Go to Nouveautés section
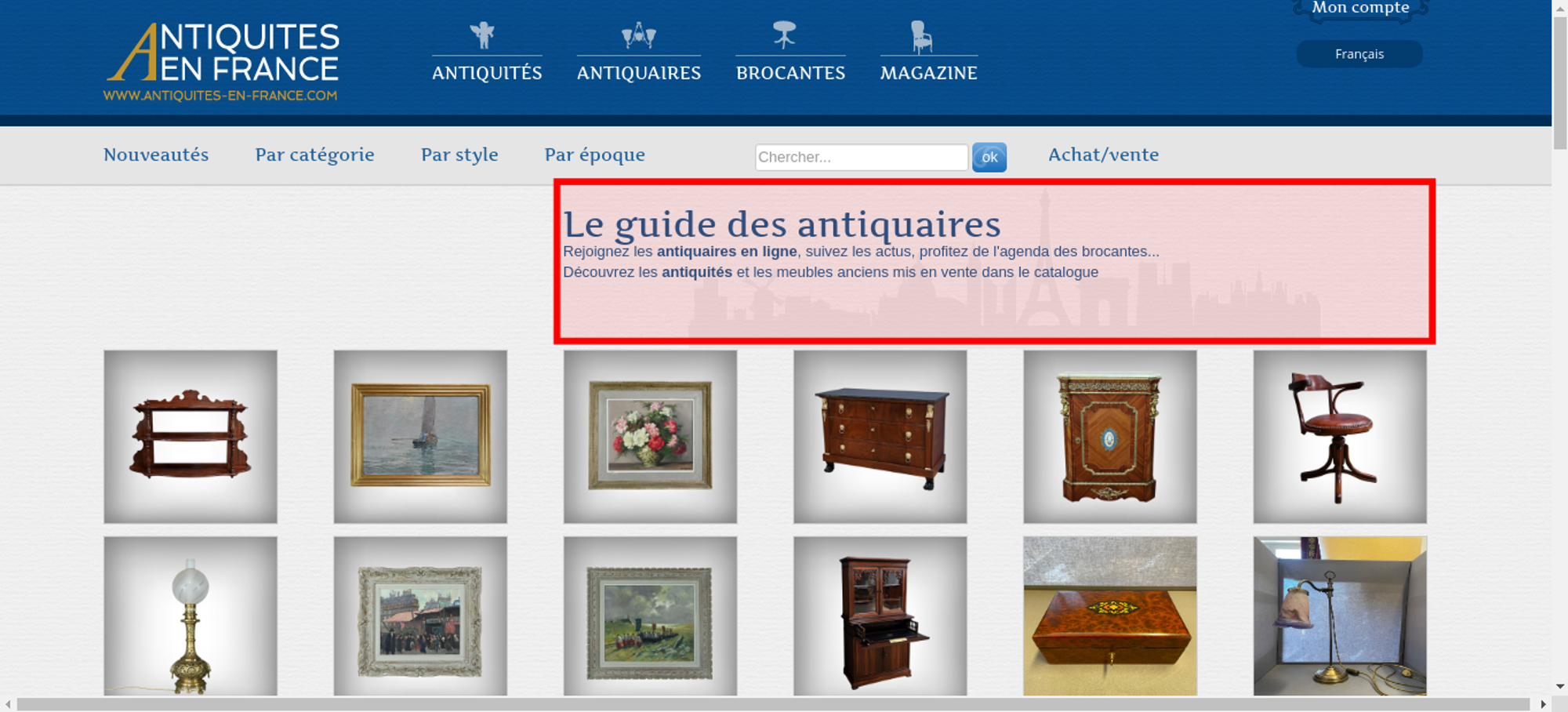The image size is (1568, 712). point(156,154)
